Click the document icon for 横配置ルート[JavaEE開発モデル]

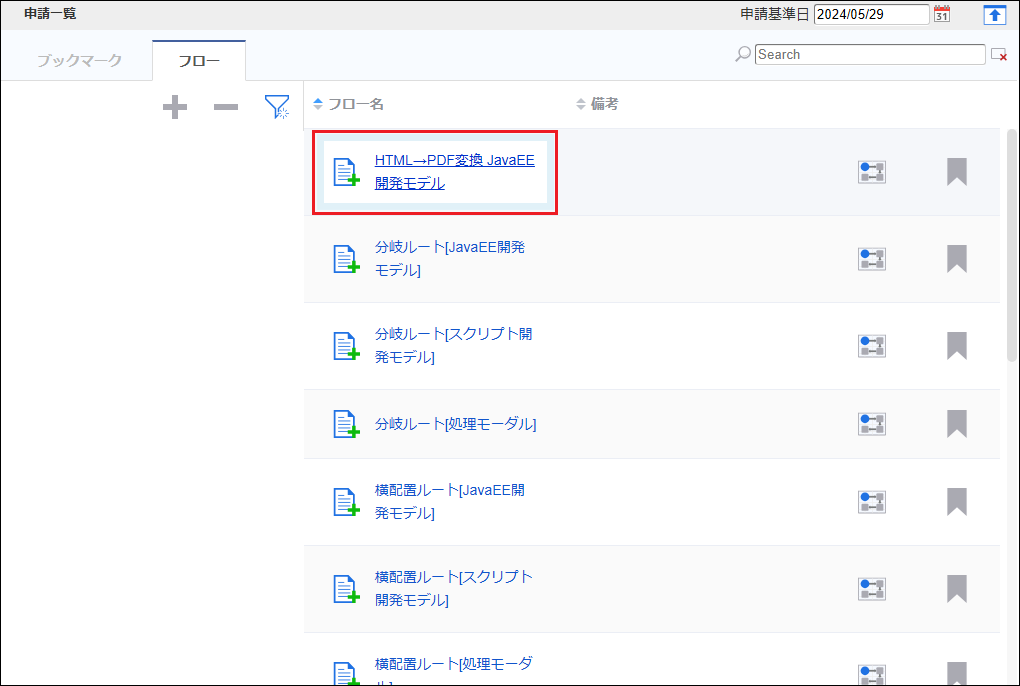(346, 502)
